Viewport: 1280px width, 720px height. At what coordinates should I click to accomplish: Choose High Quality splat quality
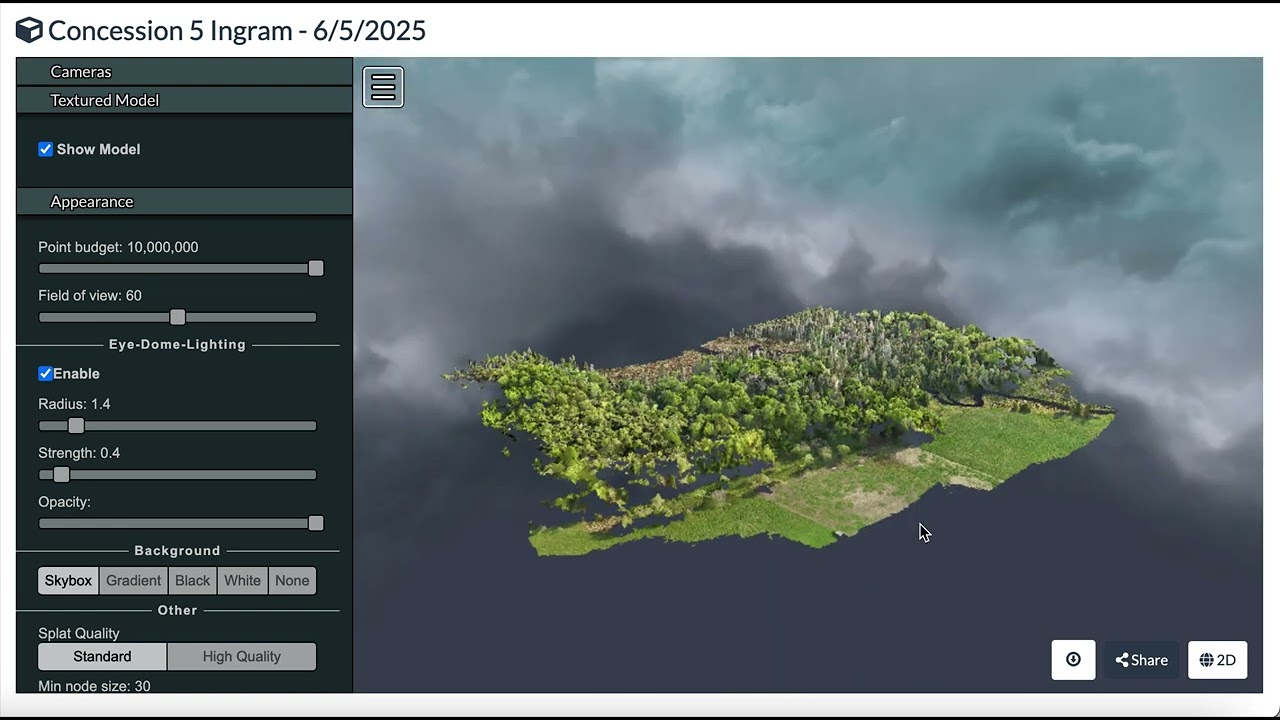point(242,657)
